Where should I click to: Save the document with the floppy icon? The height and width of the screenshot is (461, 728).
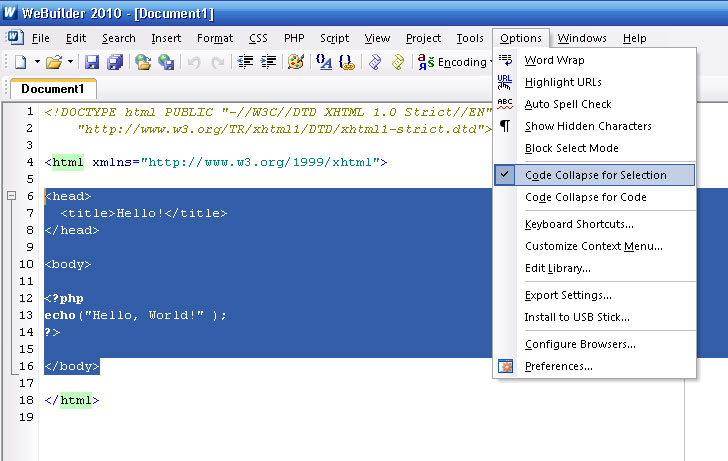tap(91, 62)
